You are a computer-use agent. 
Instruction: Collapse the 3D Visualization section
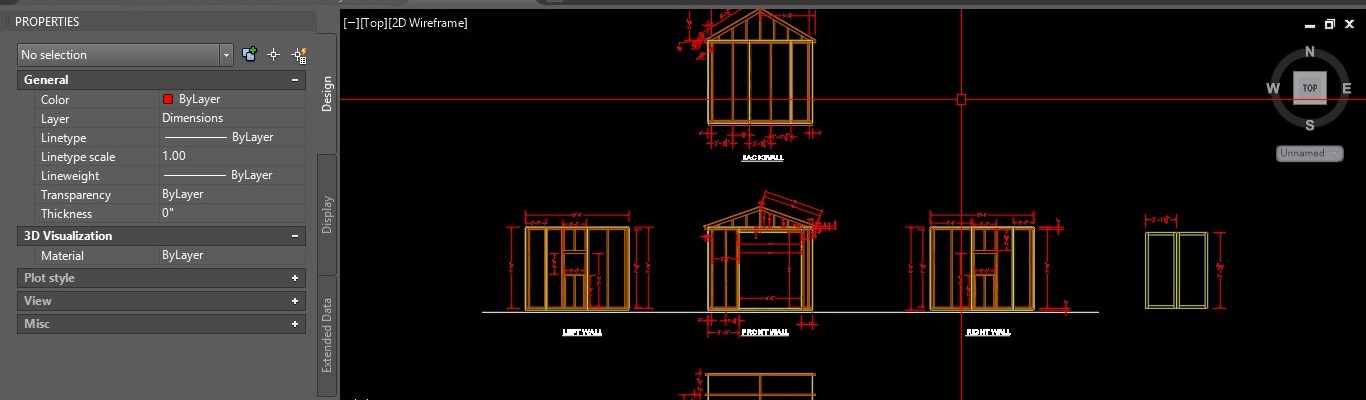295,236
